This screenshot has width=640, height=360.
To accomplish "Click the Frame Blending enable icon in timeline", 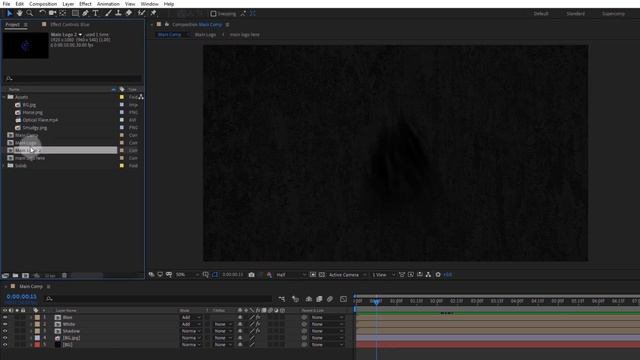I will pyautogui.click(x=319, y=299).
